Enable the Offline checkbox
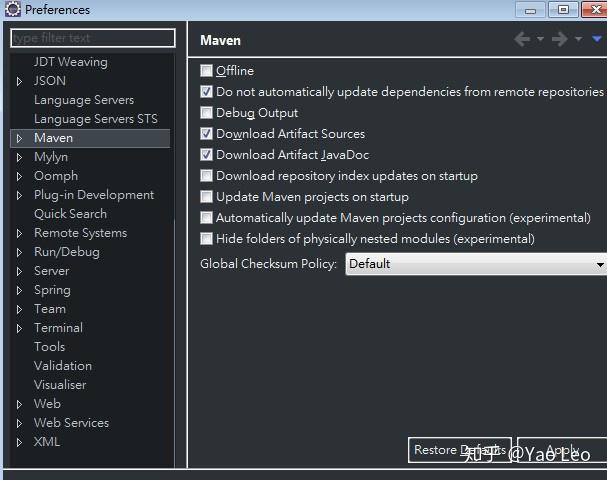The width and height of the screenshot is (607, 480). 206,71
